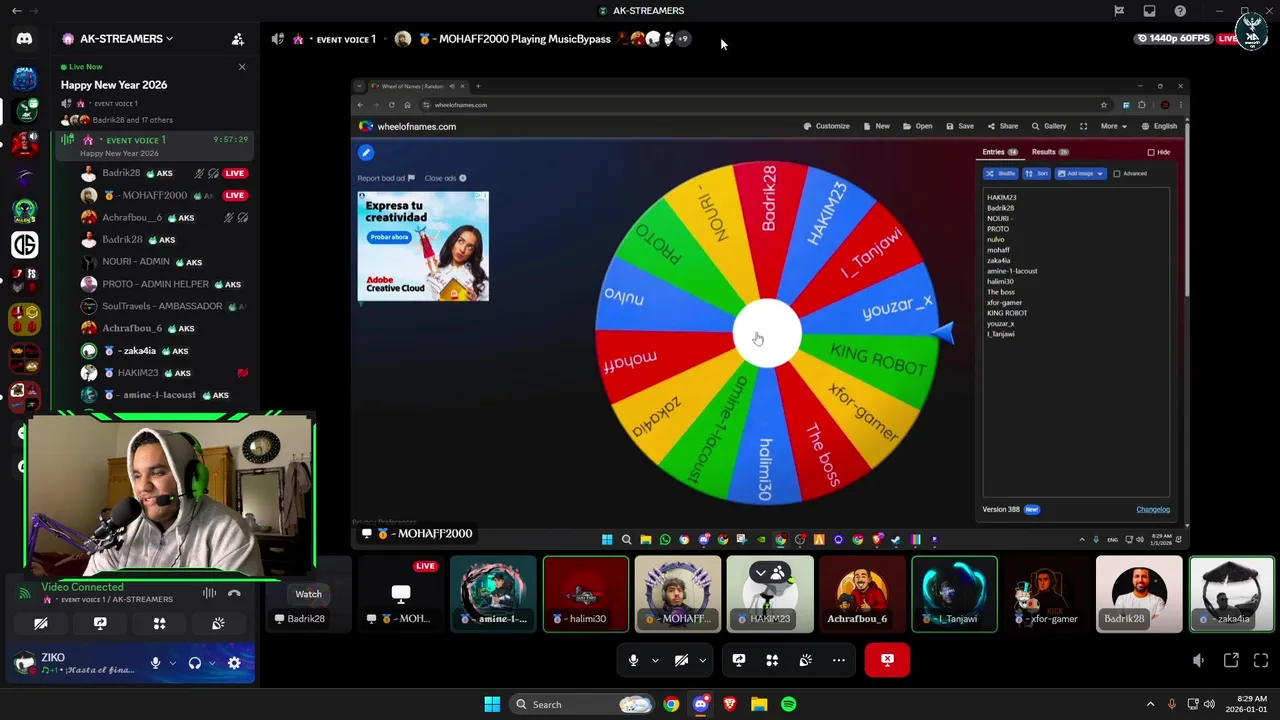
Task: Check the Advanced checkbox in entries panel
Action: (1117, 174)
